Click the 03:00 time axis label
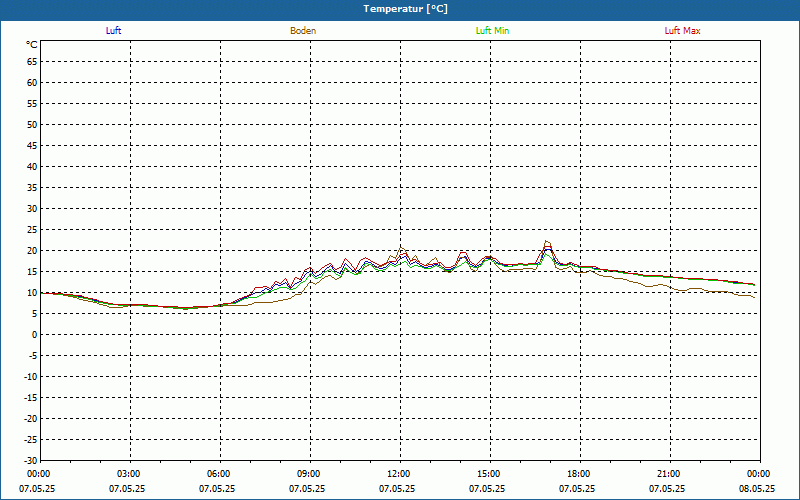 (x=130, y=474)
